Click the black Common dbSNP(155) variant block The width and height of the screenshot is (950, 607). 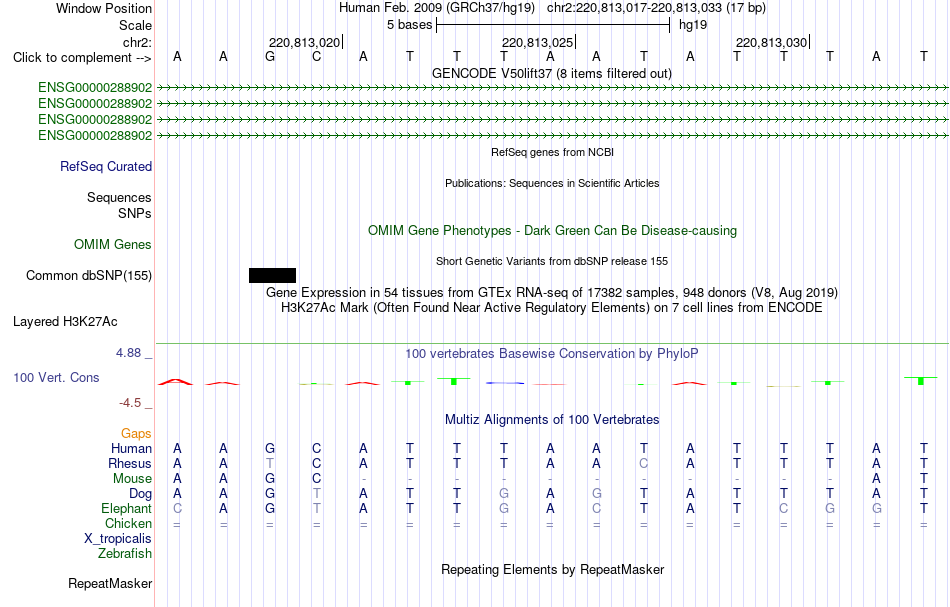pos(272,276)
